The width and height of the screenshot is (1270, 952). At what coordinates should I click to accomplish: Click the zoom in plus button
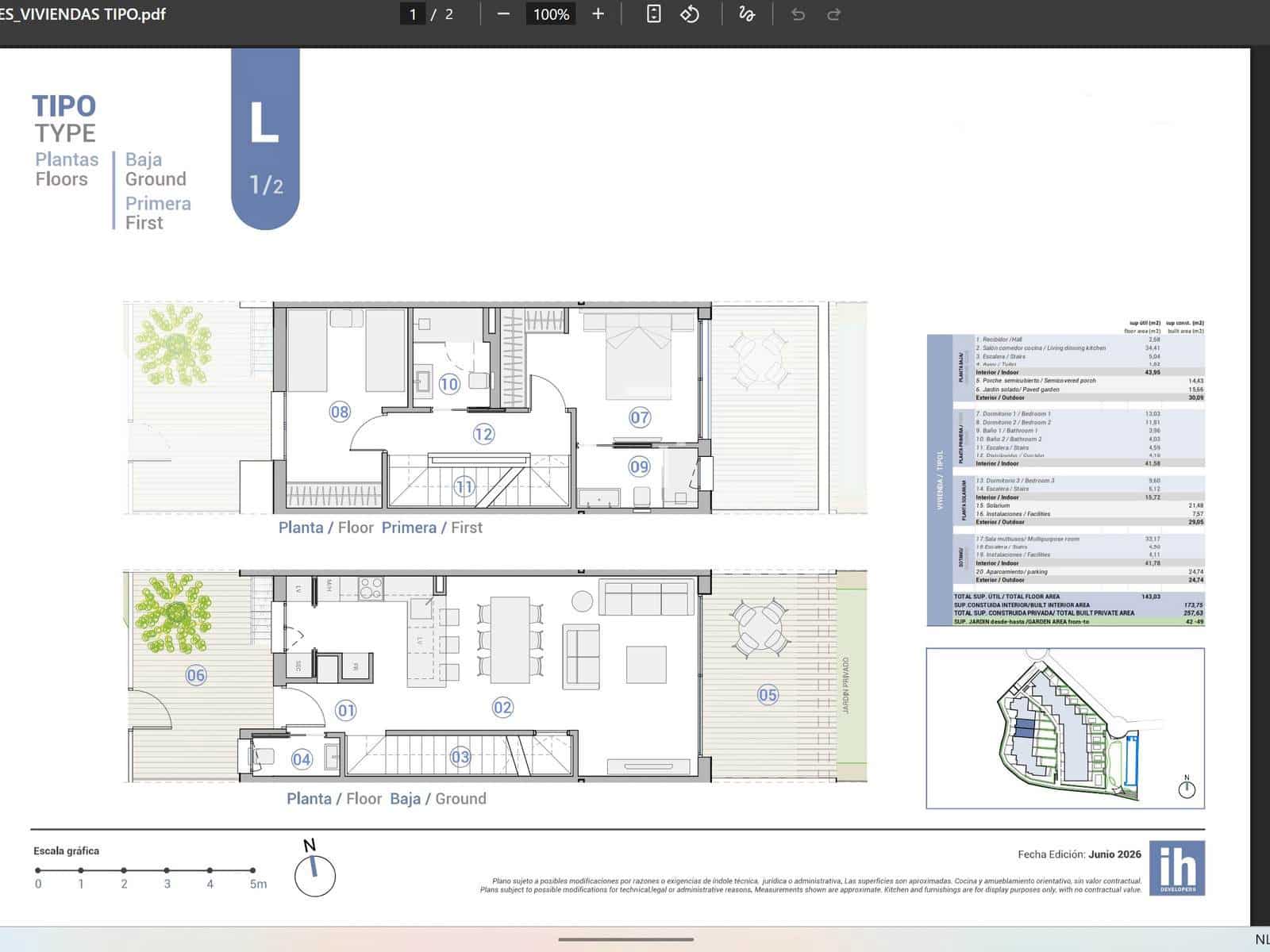(598, 14)
